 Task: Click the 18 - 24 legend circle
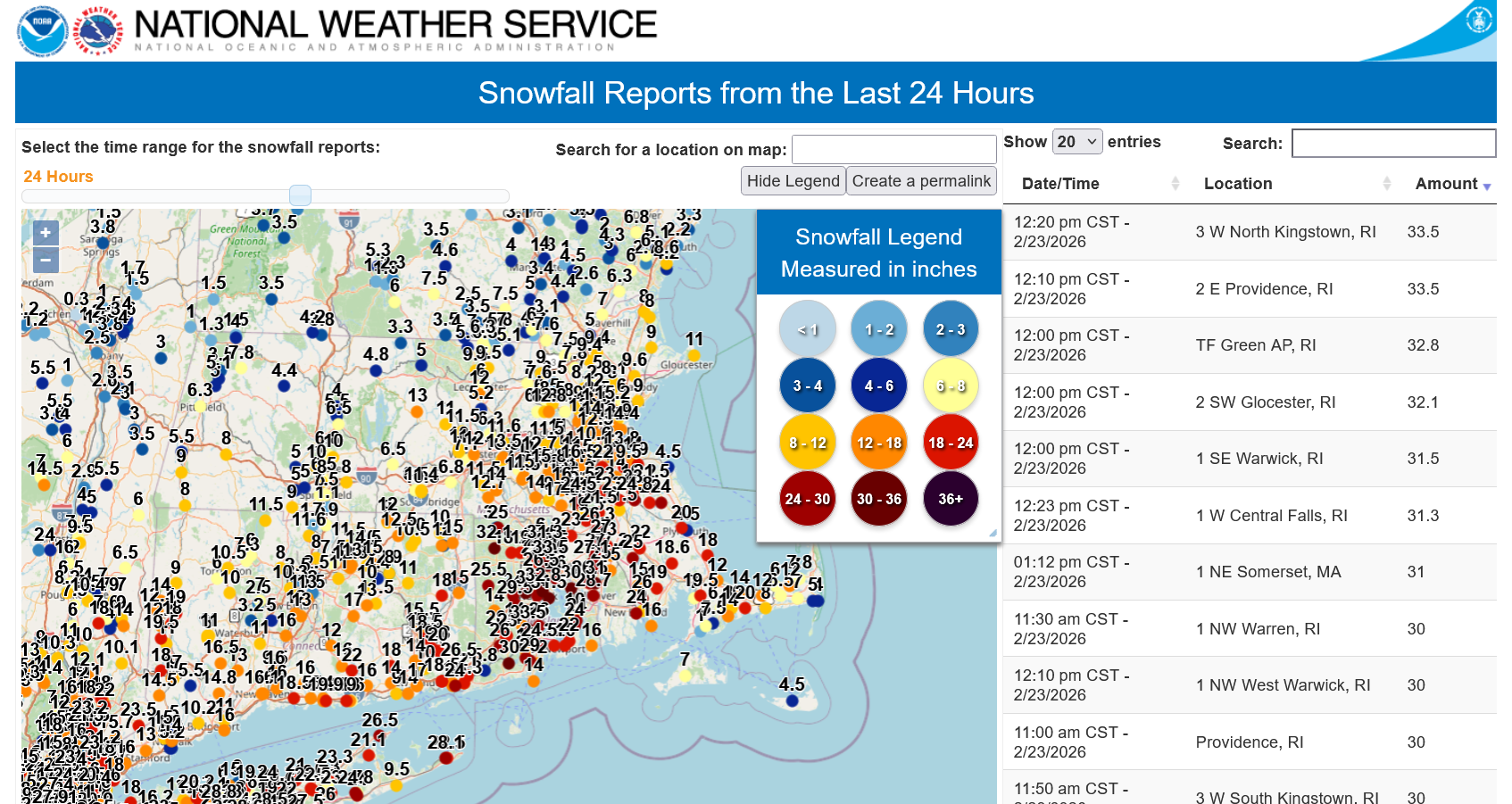950,443
